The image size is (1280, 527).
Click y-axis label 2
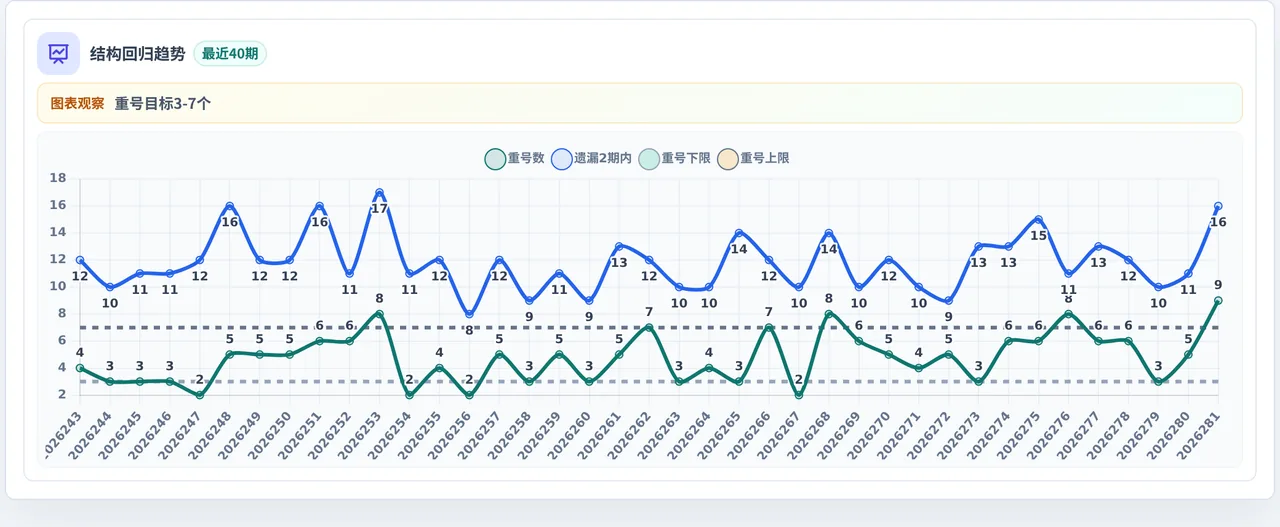[62, 395]
